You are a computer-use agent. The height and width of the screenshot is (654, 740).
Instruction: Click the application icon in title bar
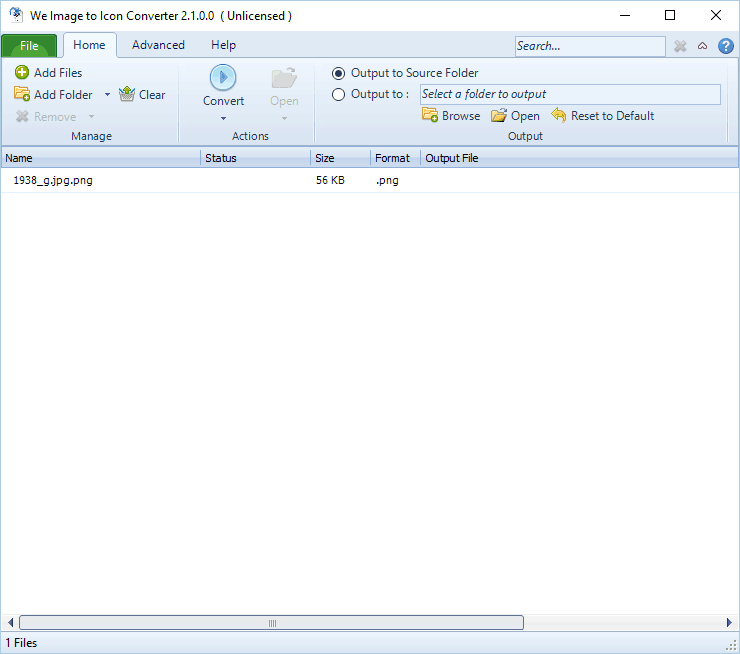click(16, 15)
